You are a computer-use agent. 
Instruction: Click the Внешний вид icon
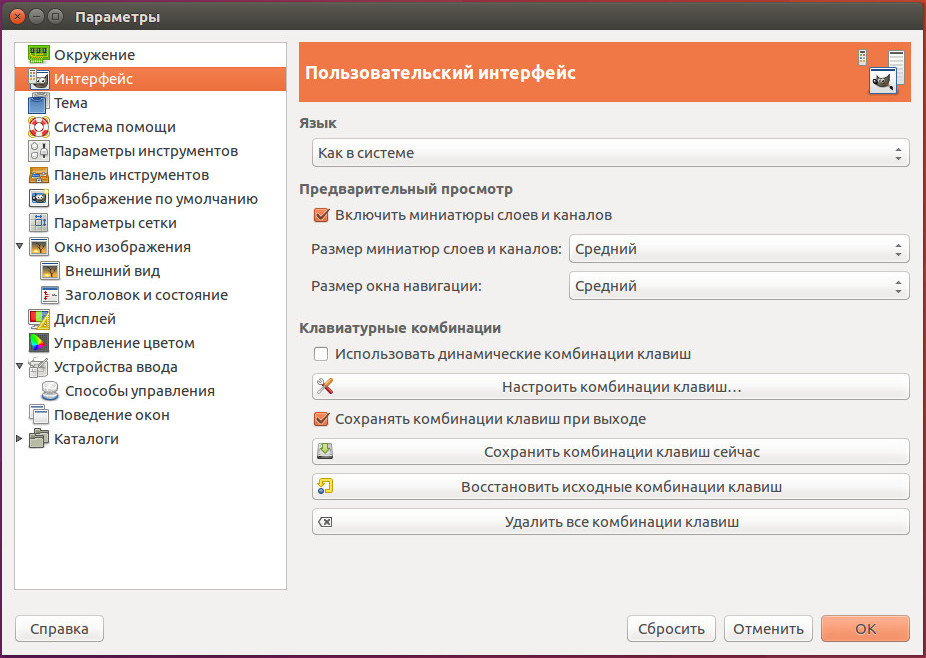(x=50, y=271)
